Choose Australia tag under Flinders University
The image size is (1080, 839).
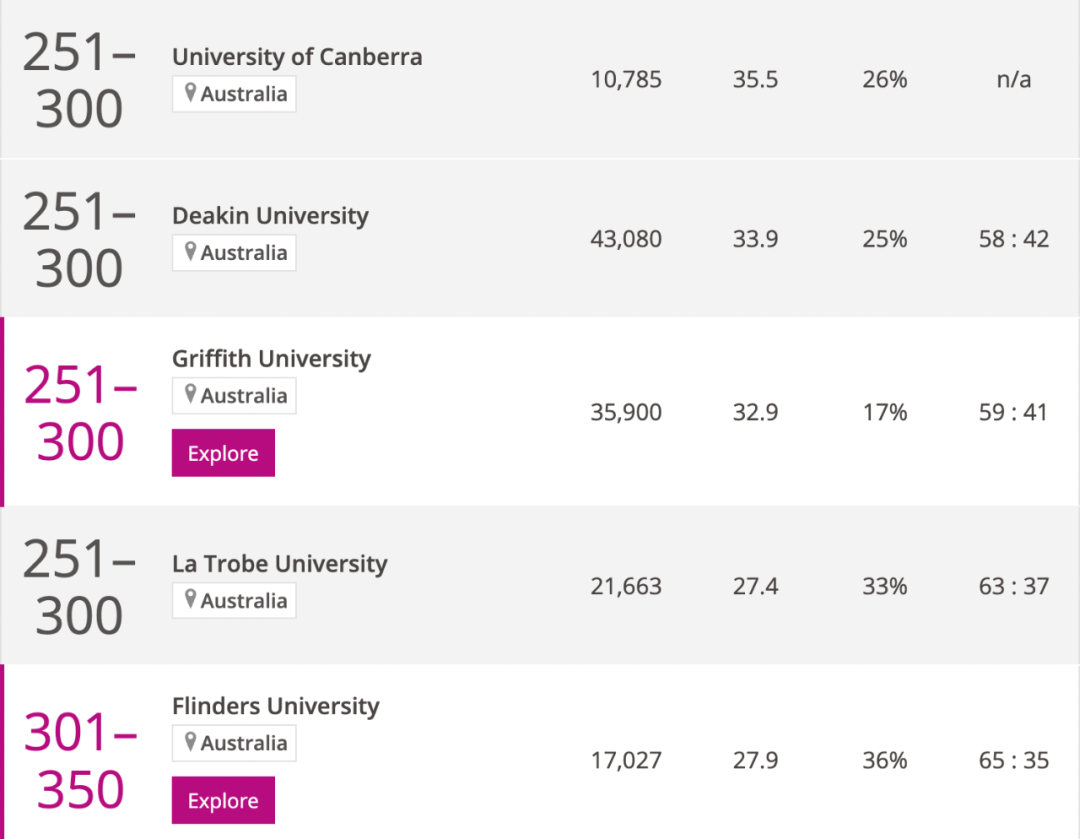click(x=243, y=743)
